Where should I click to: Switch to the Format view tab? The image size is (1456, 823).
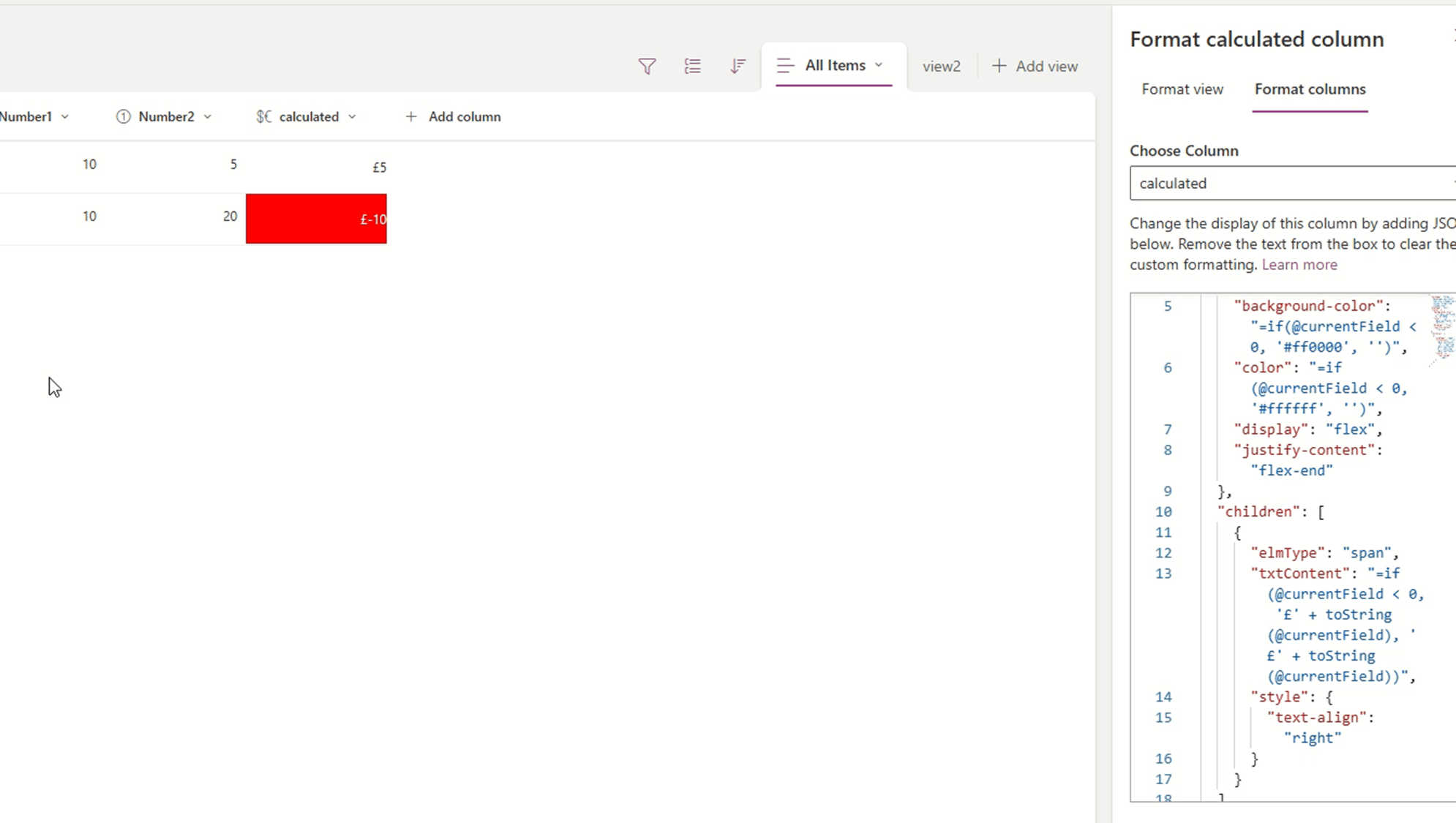[x=1182, y=89]
